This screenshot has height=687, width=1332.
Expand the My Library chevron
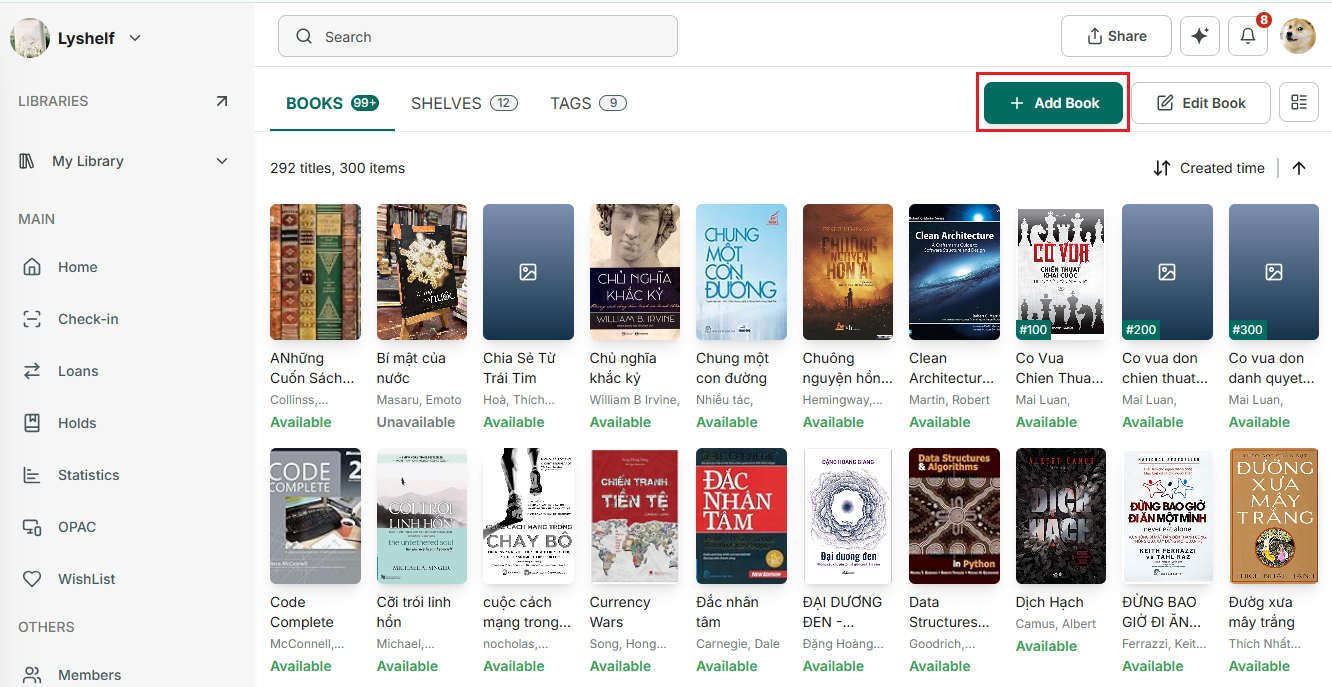click(x=222, y=161)
